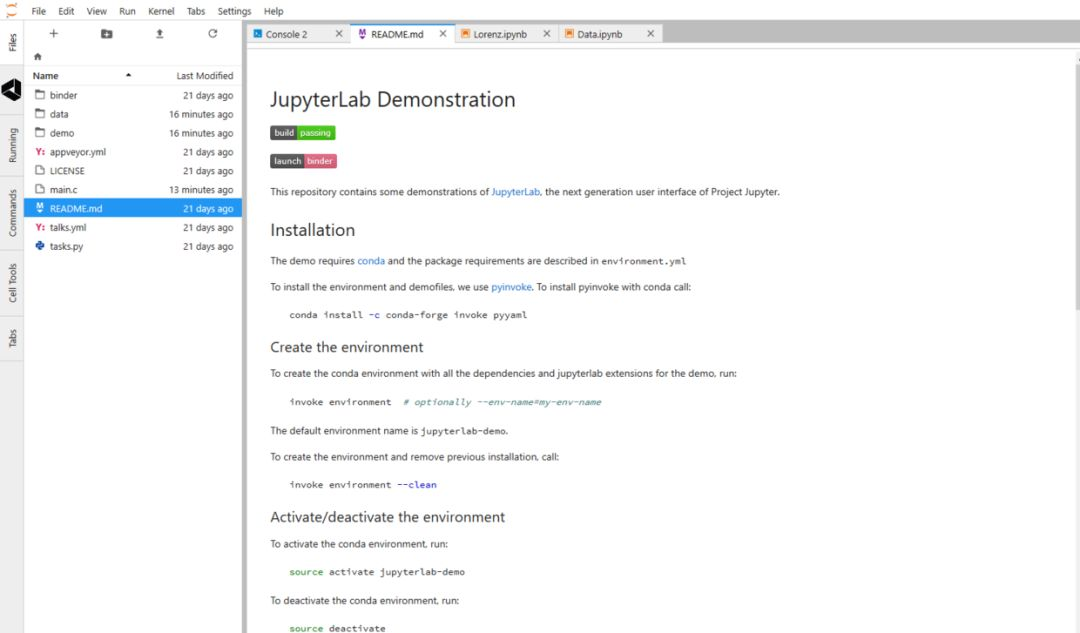Click the launch binder badge

tap(303, 161)
